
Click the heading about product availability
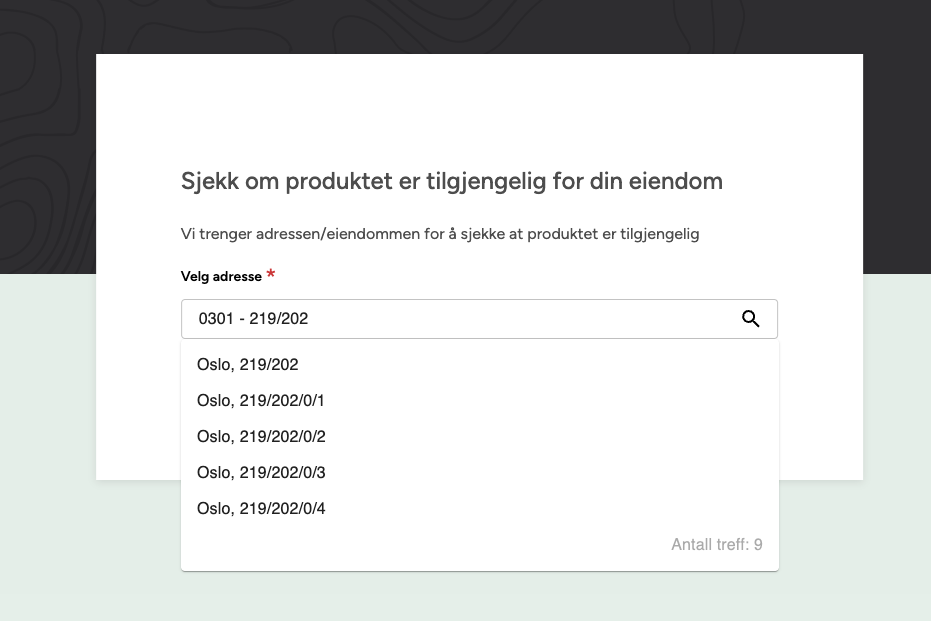tap(451, 181)
